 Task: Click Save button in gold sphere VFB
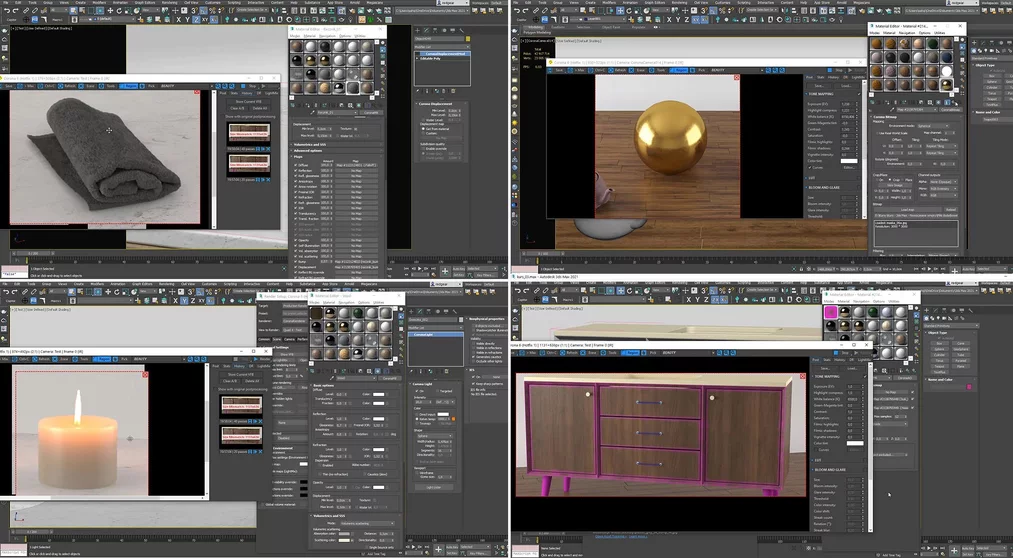pyautogui.click(x=819, y=86)
